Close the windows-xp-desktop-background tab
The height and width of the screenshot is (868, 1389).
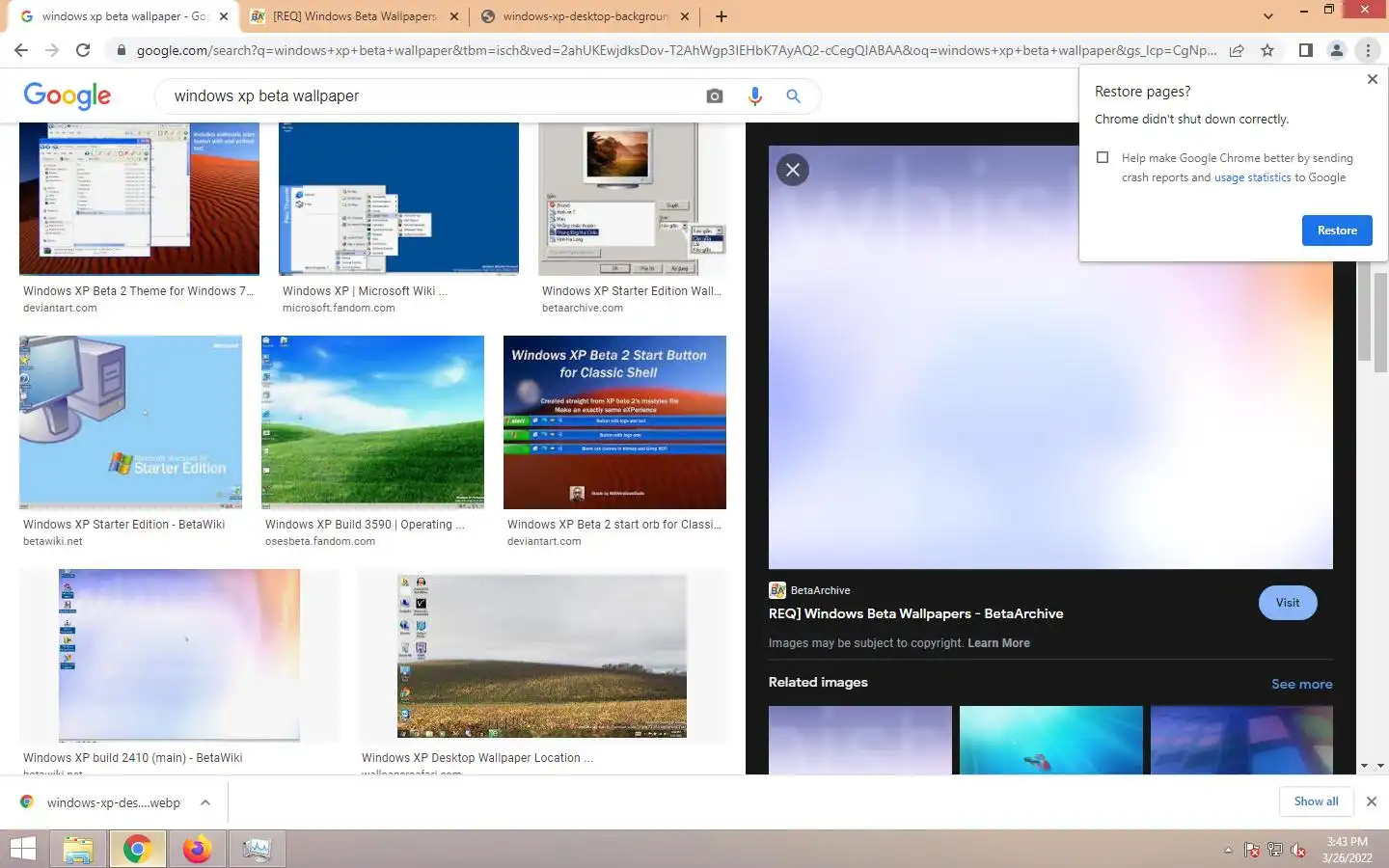(x=685, y=16)
